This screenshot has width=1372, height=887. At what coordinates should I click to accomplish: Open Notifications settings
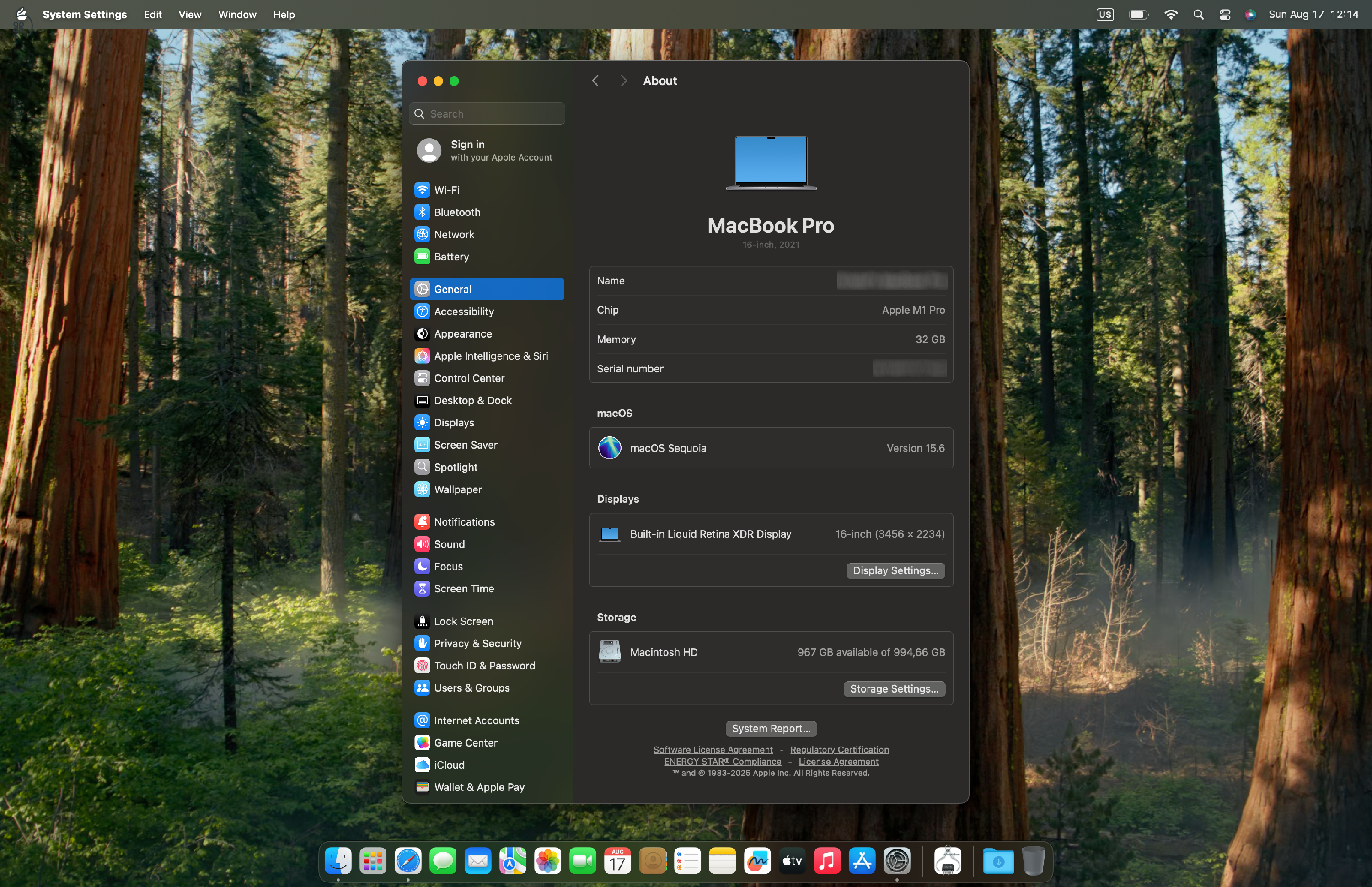point(487,522)
